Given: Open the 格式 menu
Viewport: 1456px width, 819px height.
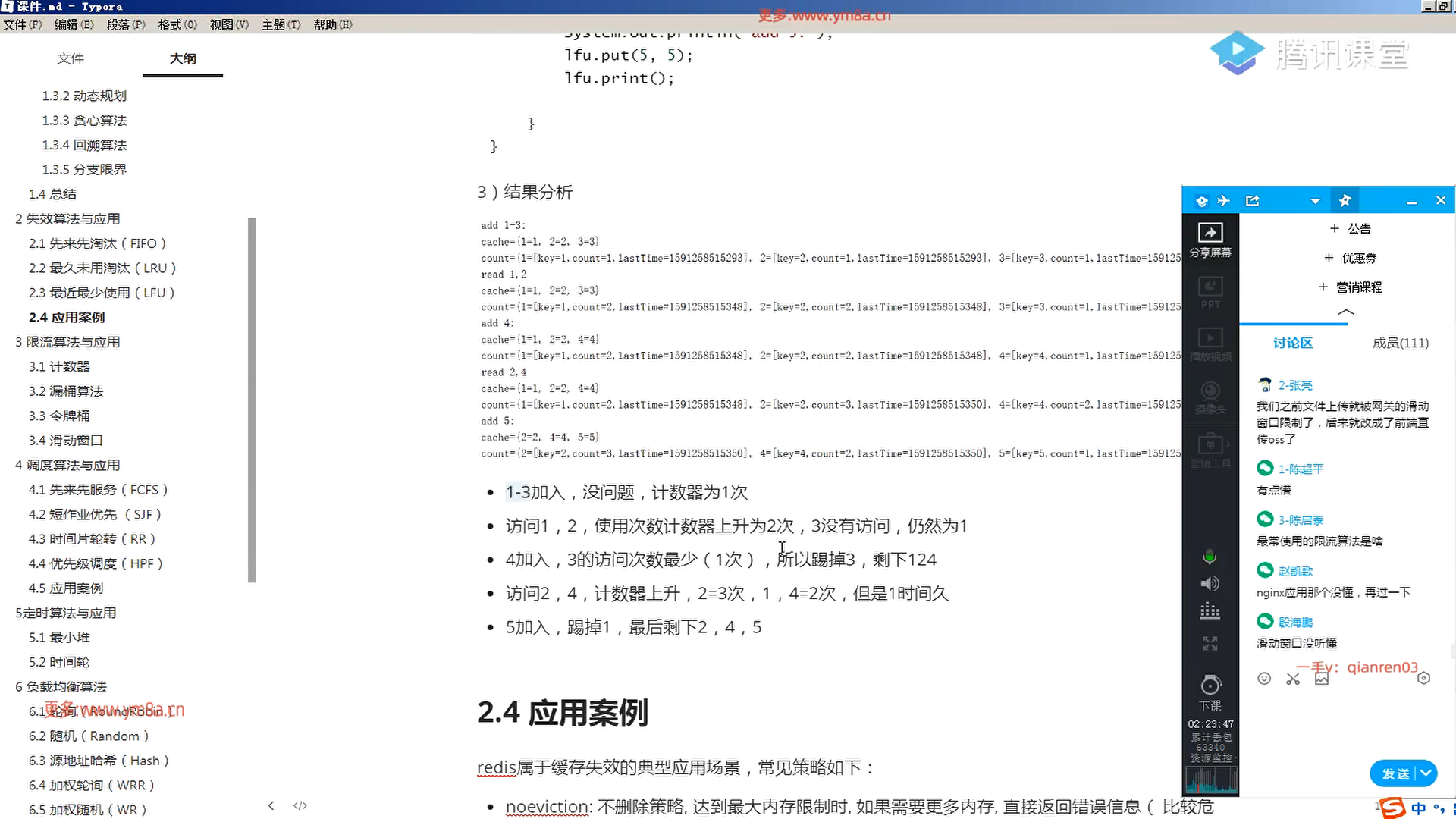Looking at the screenshot, I should (177, 24).
